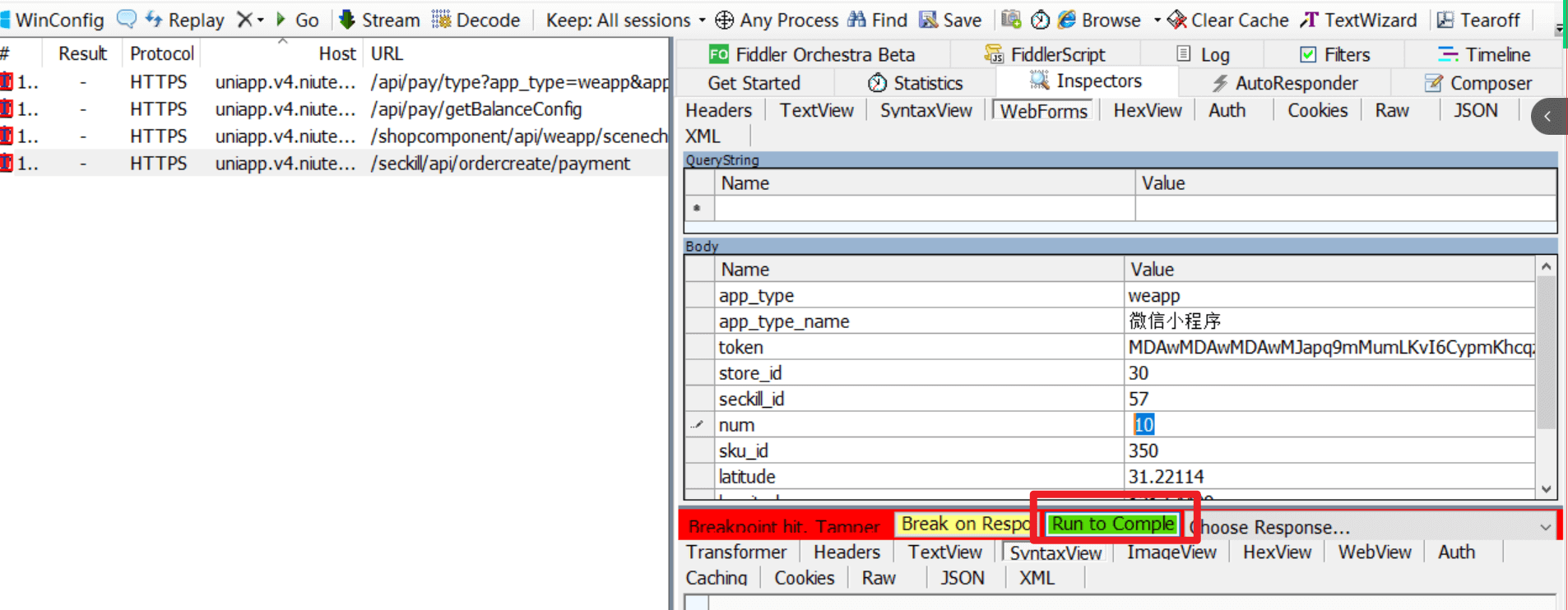Switch to the Timeline tab
The image size is (1568, 610).
pyautogui.click(x=1484, y=55)
